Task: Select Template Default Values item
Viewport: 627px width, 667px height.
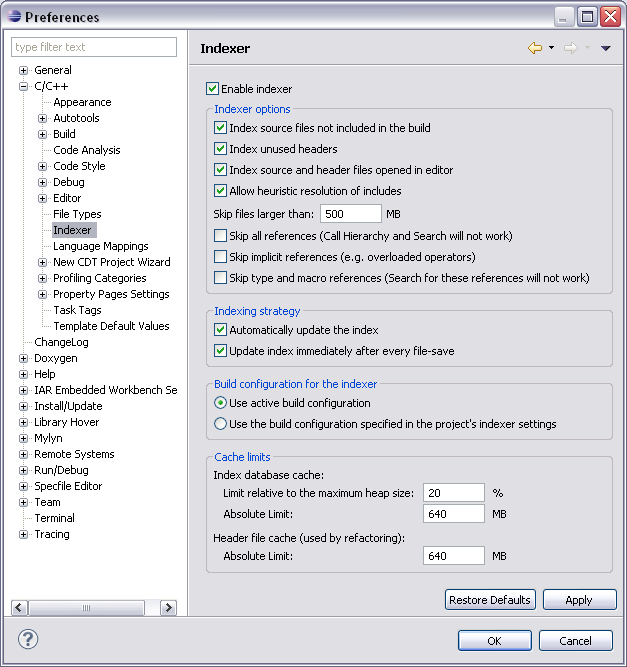Action: point(111,326)
